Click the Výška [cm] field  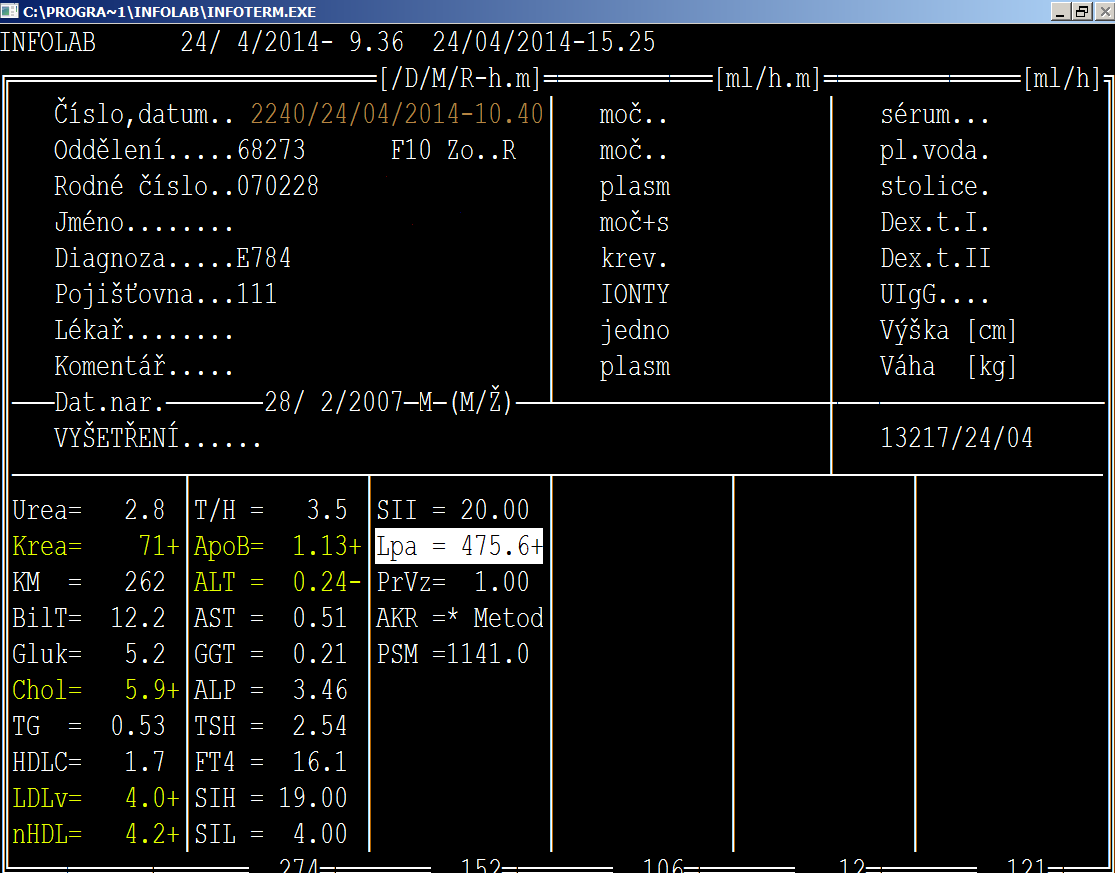[x=949, y=331]
